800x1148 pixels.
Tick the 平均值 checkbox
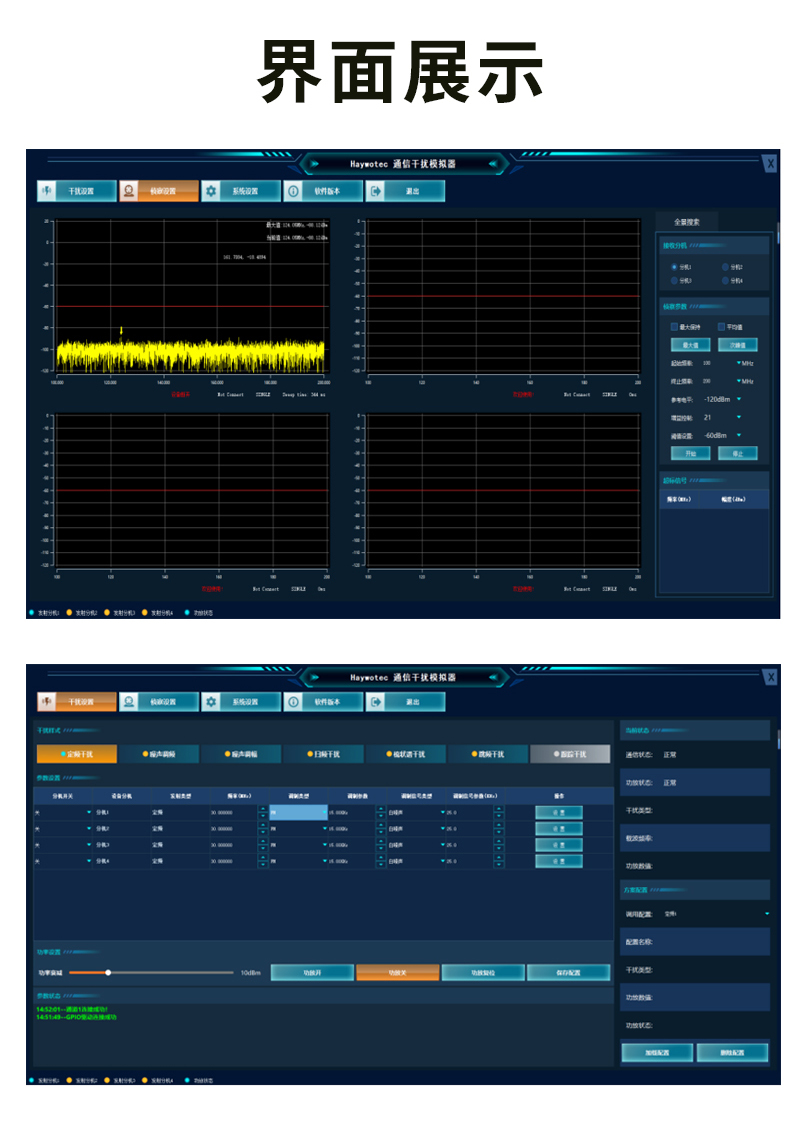(721, 327)
